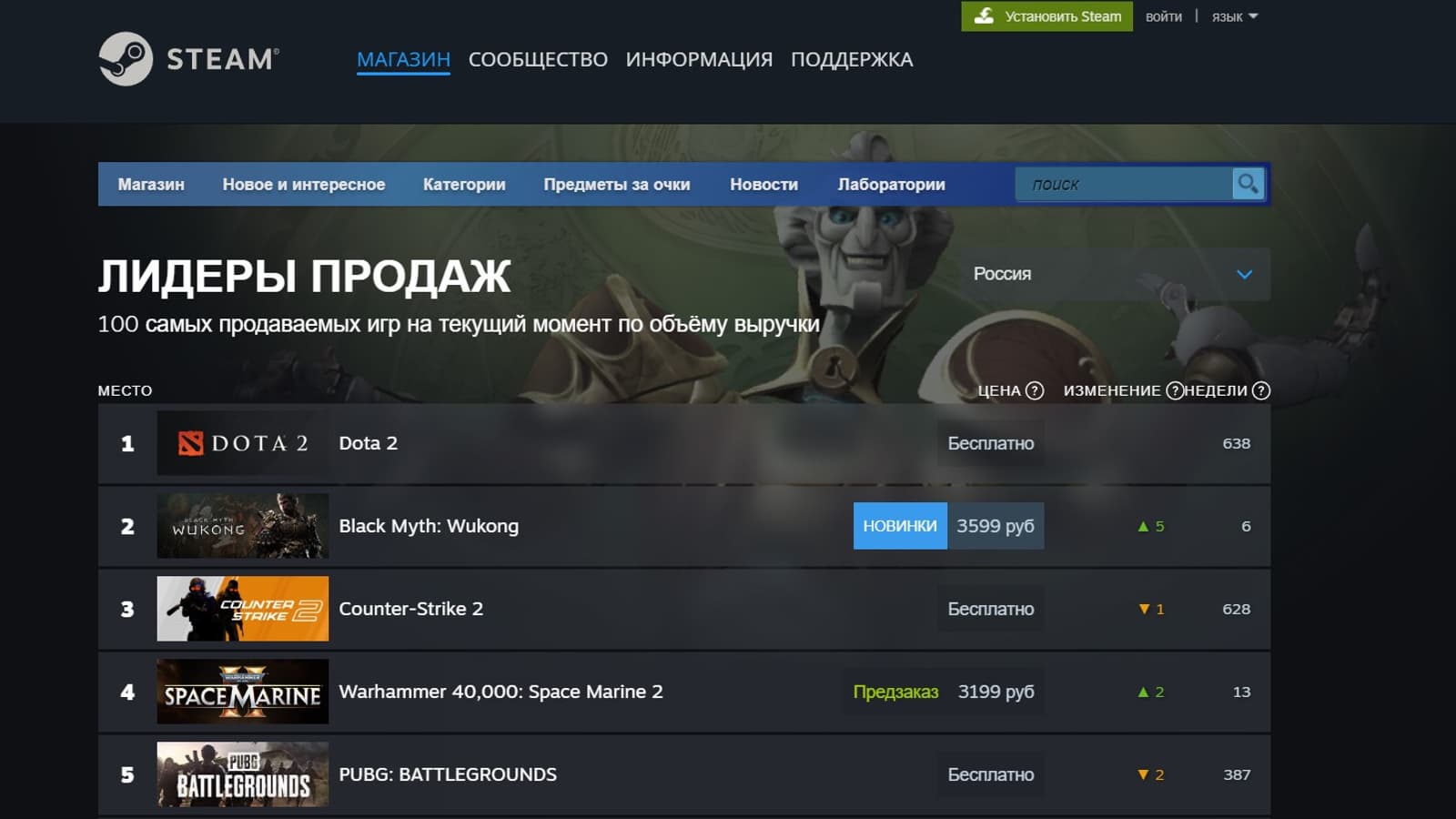The height and width of the screenshot is (819, 1456).
Task: Click the Предзаказ label on Space Marine 2
Action: click(895, 692)
